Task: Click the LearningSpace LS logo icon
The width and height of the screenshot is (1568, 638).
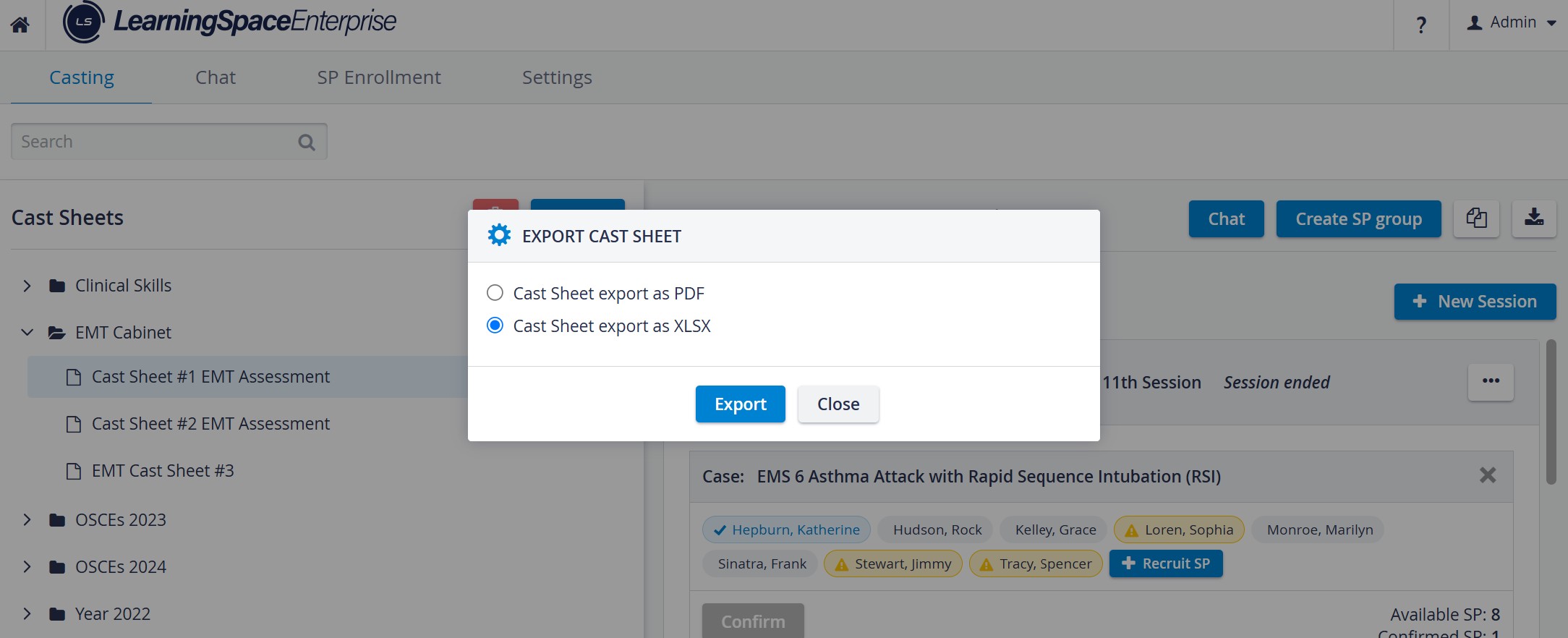Action: point(84,22)
